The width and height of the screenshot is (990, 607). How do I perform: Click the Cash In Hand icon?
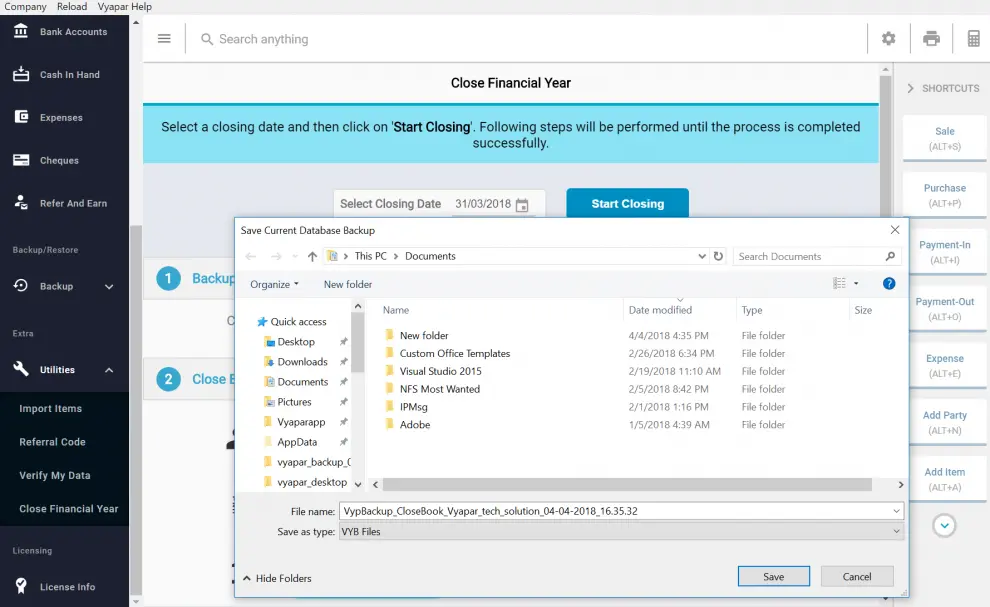pos(21,74)
